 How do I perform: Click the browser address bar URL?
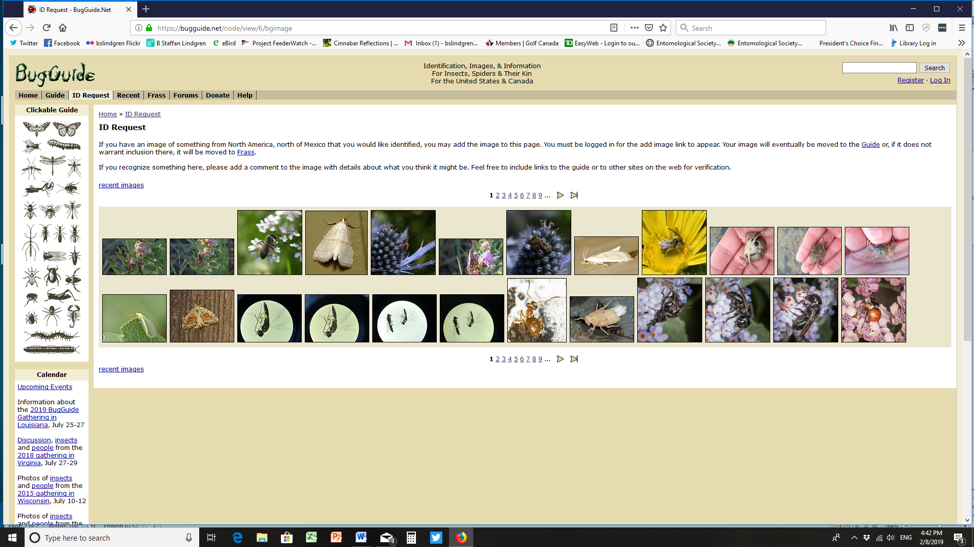pyautogui.click(x=224, y=28)
